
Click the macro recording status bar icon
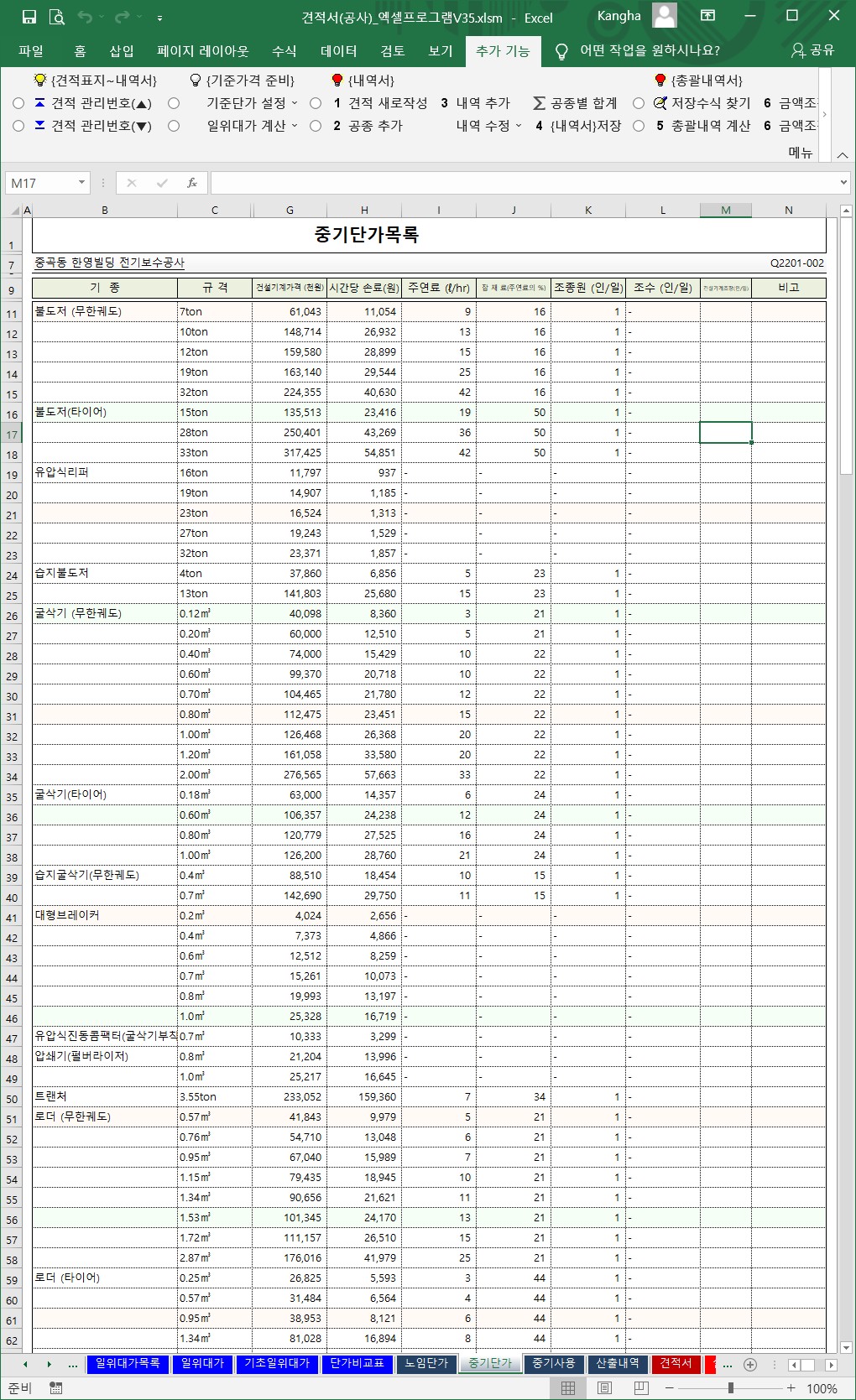[x=55, y=1388]
